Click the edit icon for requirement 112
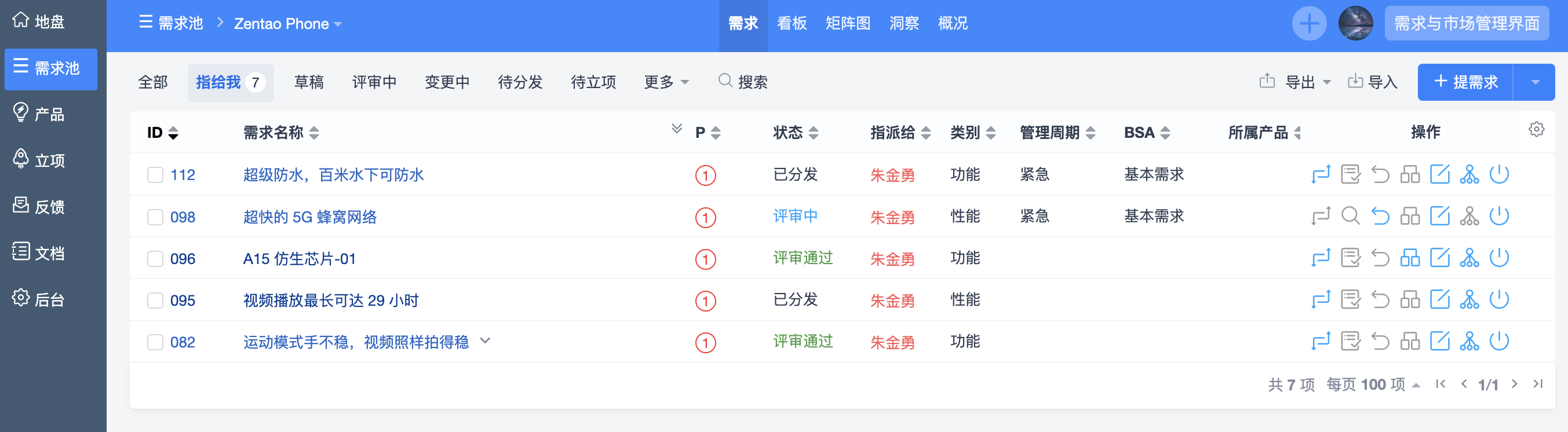The image size is (1568, 432). 1439,175
